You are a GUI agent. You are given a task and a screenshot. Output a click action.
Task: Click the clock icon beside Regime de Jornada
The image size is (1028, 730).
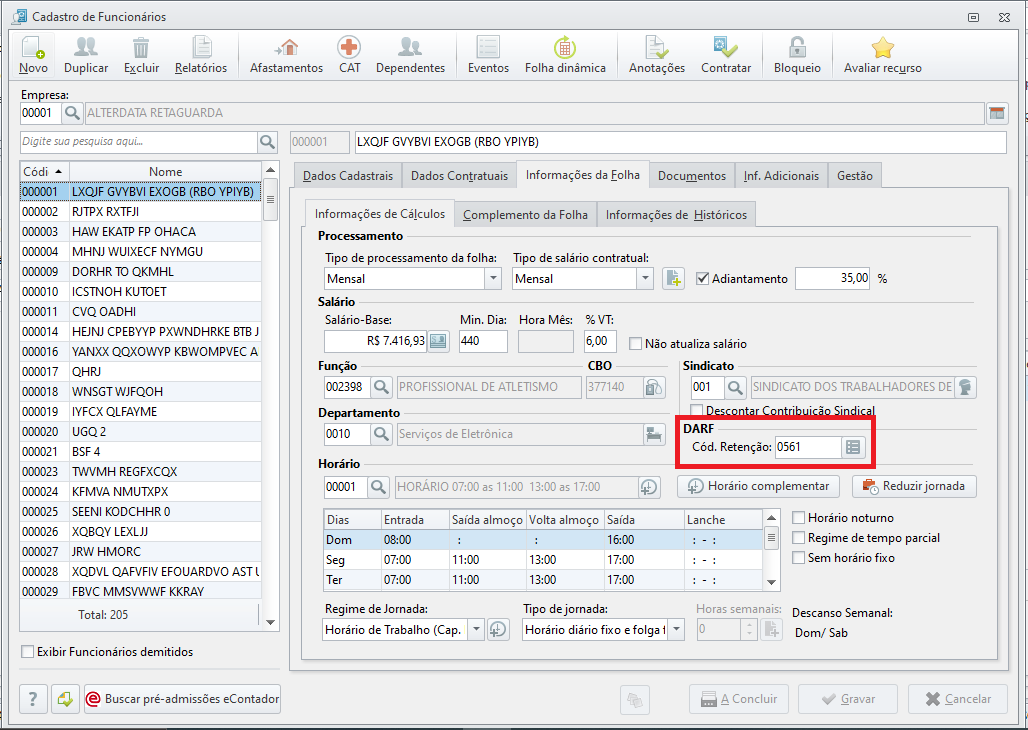click(x=498, y=630)
